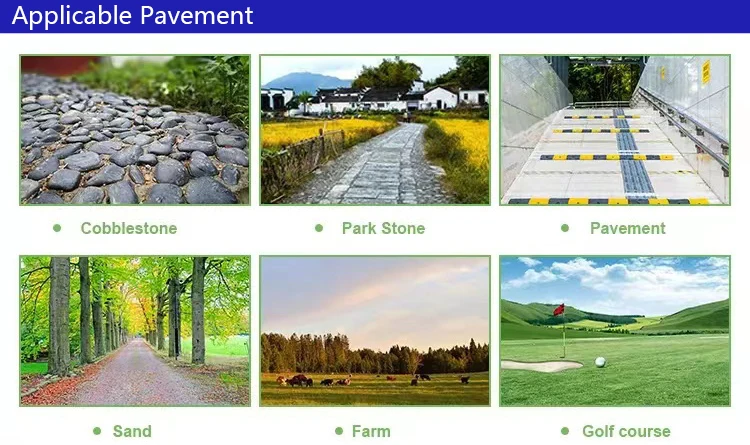750x445 pixels.
Task: Select the Golf course image
Action: coord(615,331)
